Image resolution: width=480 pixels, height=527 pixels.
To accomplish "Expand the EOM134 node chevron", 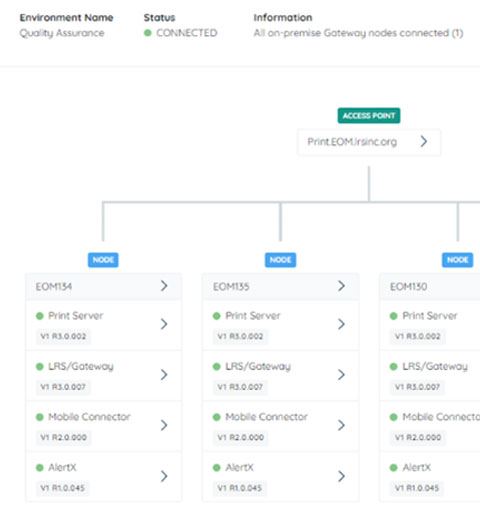I will 164,286.
